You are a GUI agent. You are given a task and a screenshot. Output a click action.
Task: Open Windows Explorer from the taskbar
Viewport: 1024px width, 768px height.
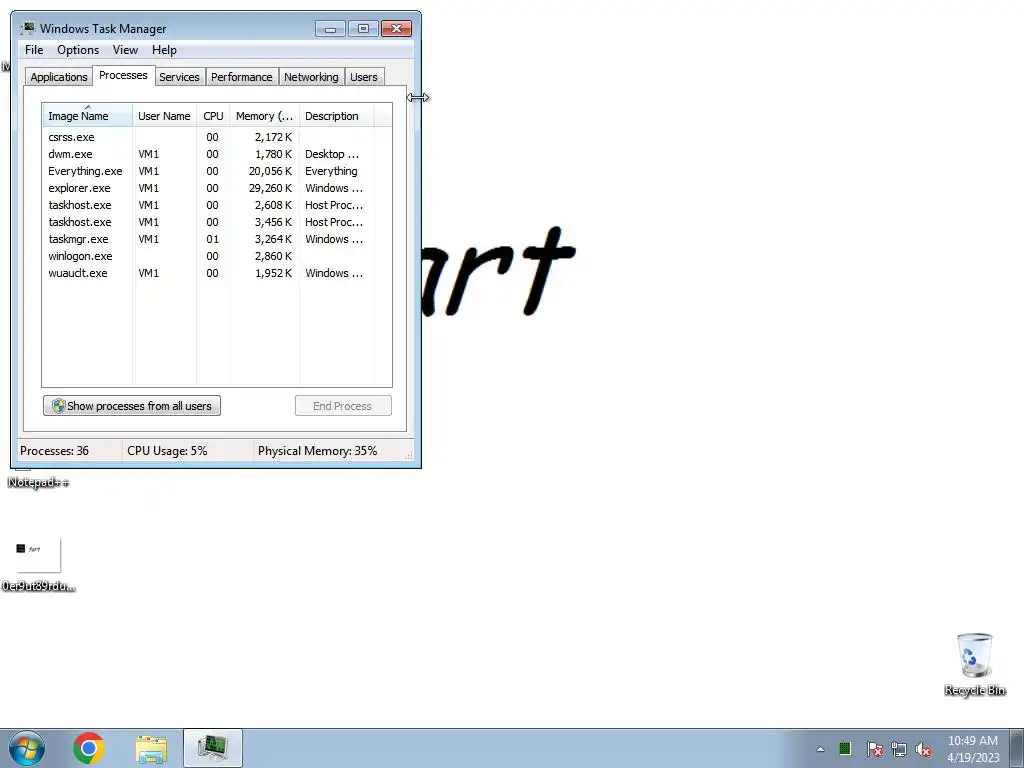[x=152, y=748]
